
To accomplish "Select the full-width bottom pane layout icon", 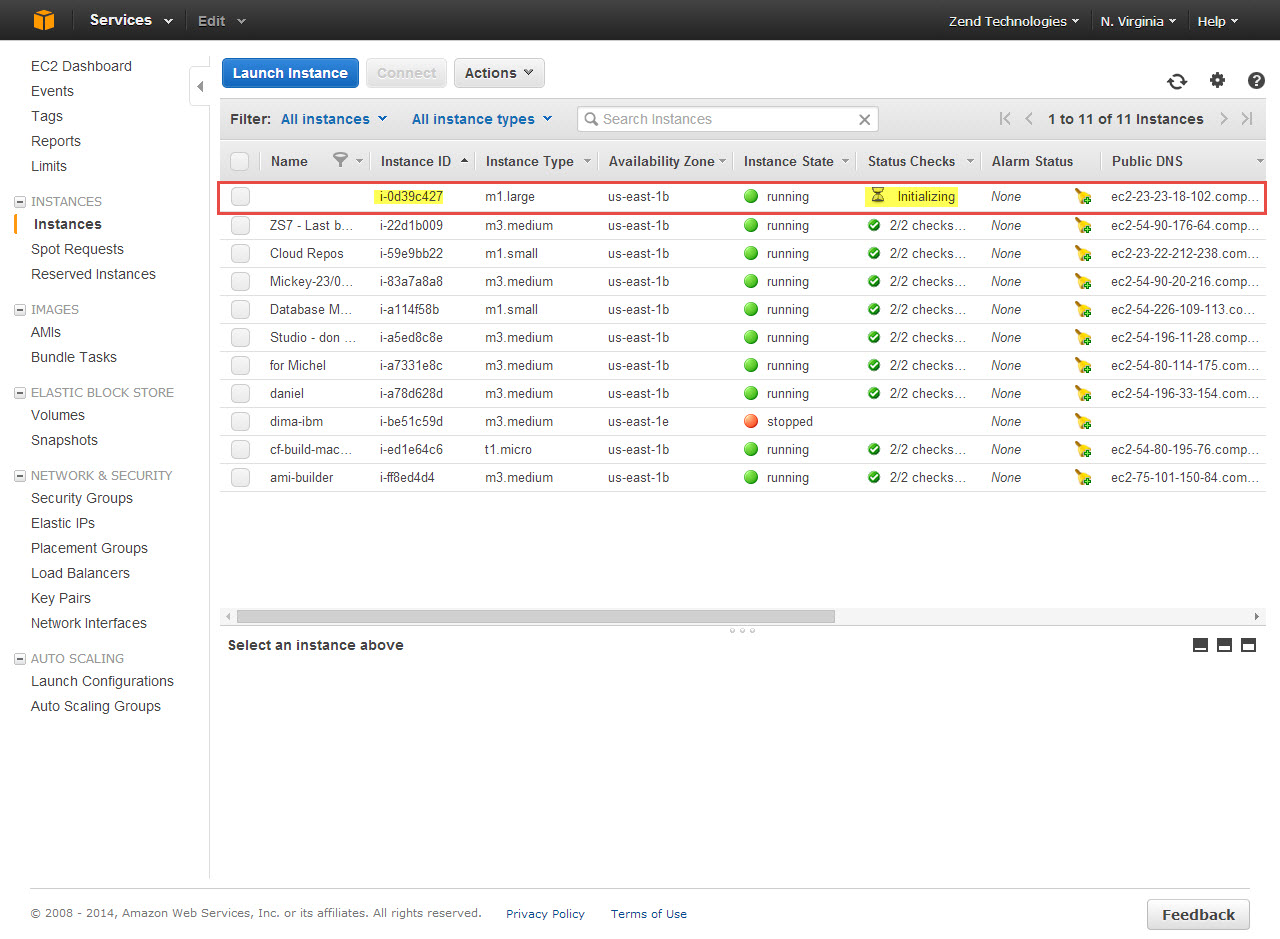I will [x=1248, y=645].
